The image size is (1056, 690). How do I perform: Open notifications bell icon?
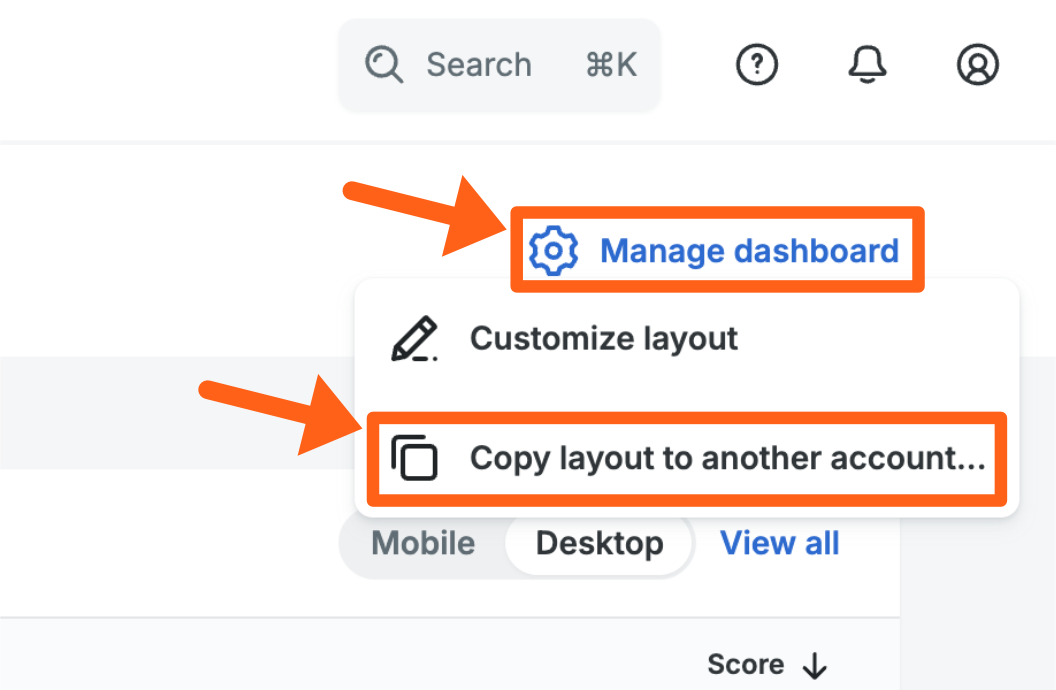point(867,66)
